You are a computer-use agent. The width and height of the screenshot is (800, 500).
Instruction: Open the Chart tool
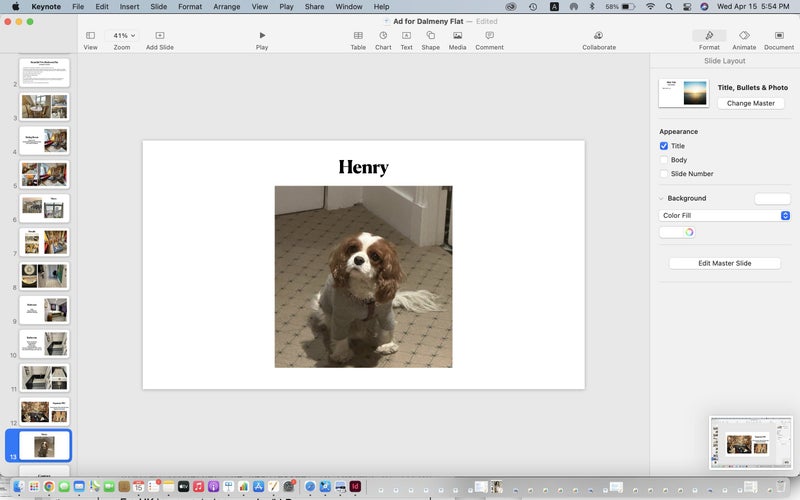coord(383,35)
